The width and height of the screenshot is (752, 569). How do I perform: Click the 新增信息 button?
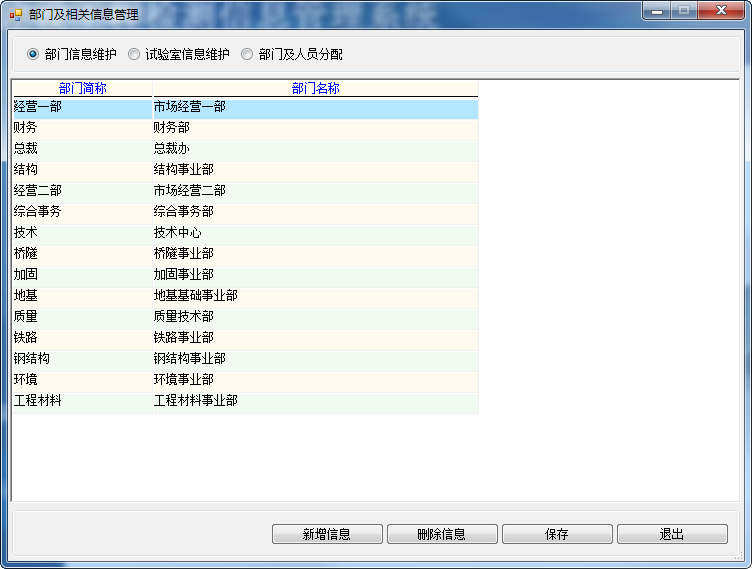pyautogui.click(x=327, y=534)
